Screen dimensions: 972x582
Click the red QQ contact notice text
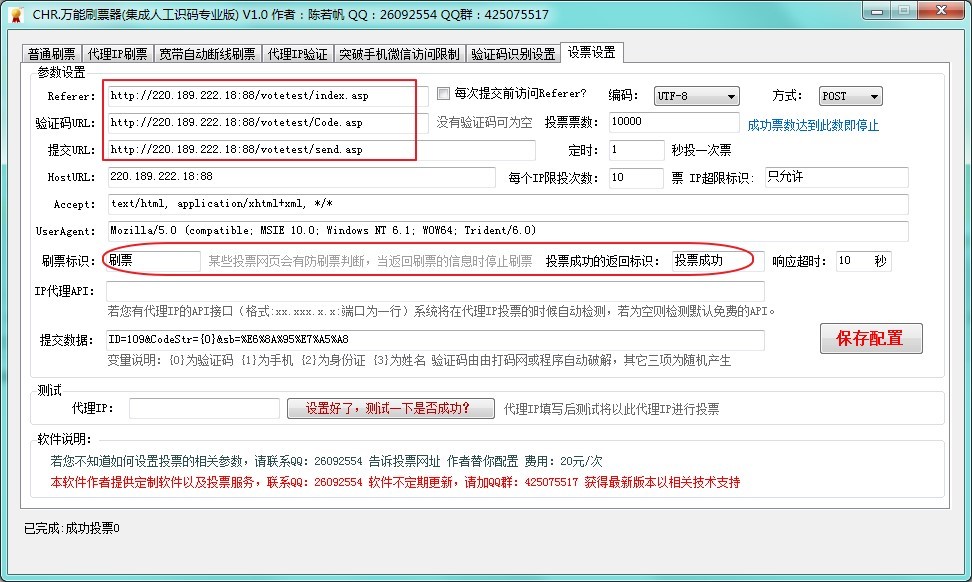(x=395, y=482)
